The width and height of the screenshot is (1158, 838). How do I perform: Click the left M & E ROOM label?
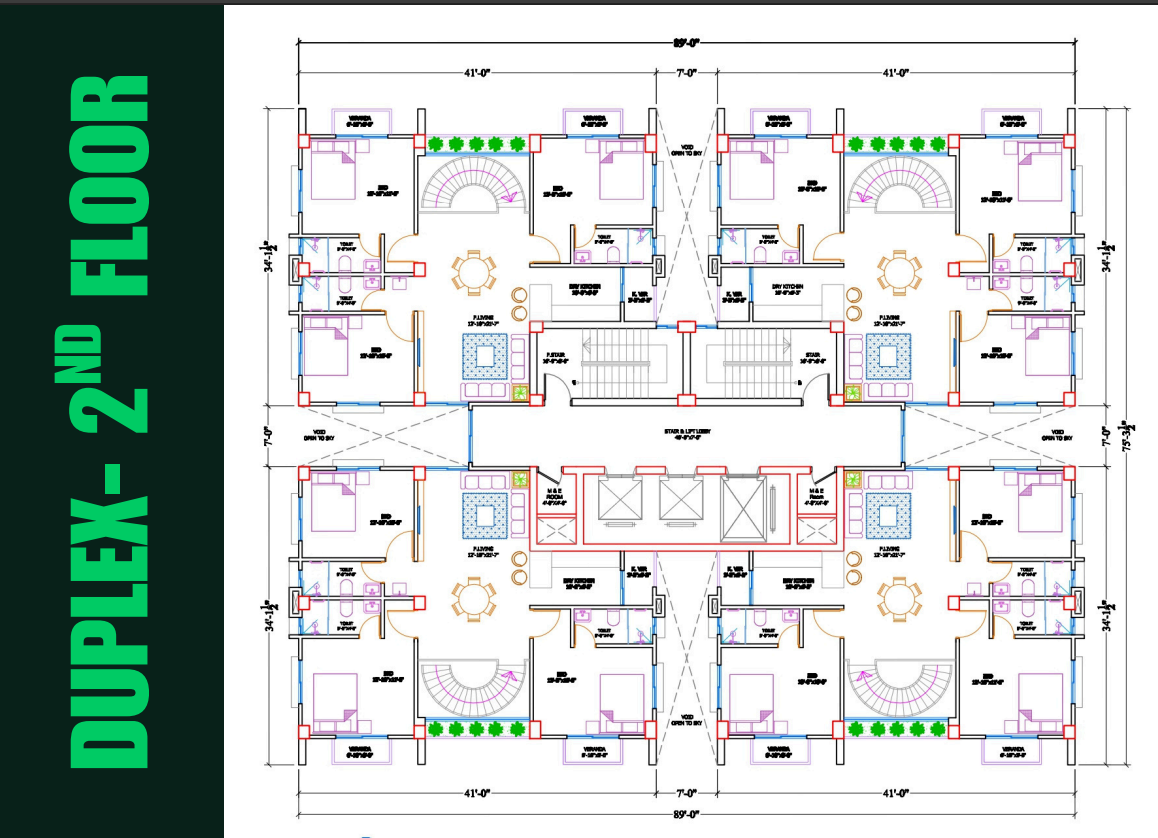[x=555, y=496]
